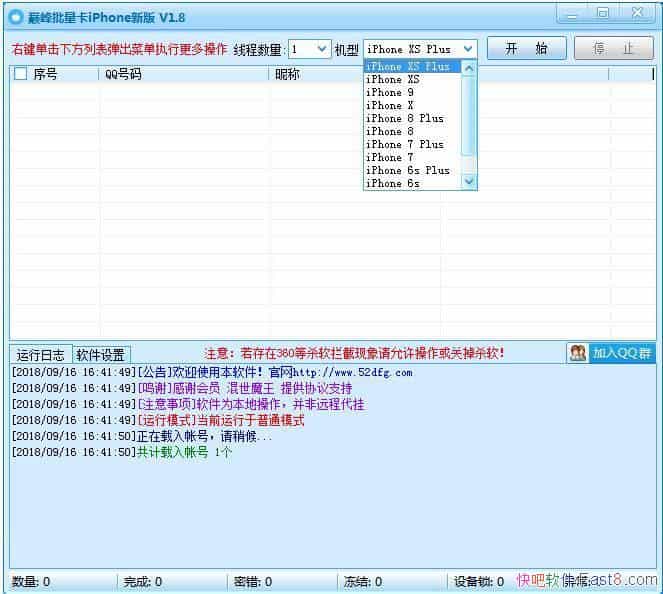Image resolution: width=663 pixels, height=594 pixels.
Task: Choose iPhone 6s Plus entry
Action: click(x=407, y=171)
